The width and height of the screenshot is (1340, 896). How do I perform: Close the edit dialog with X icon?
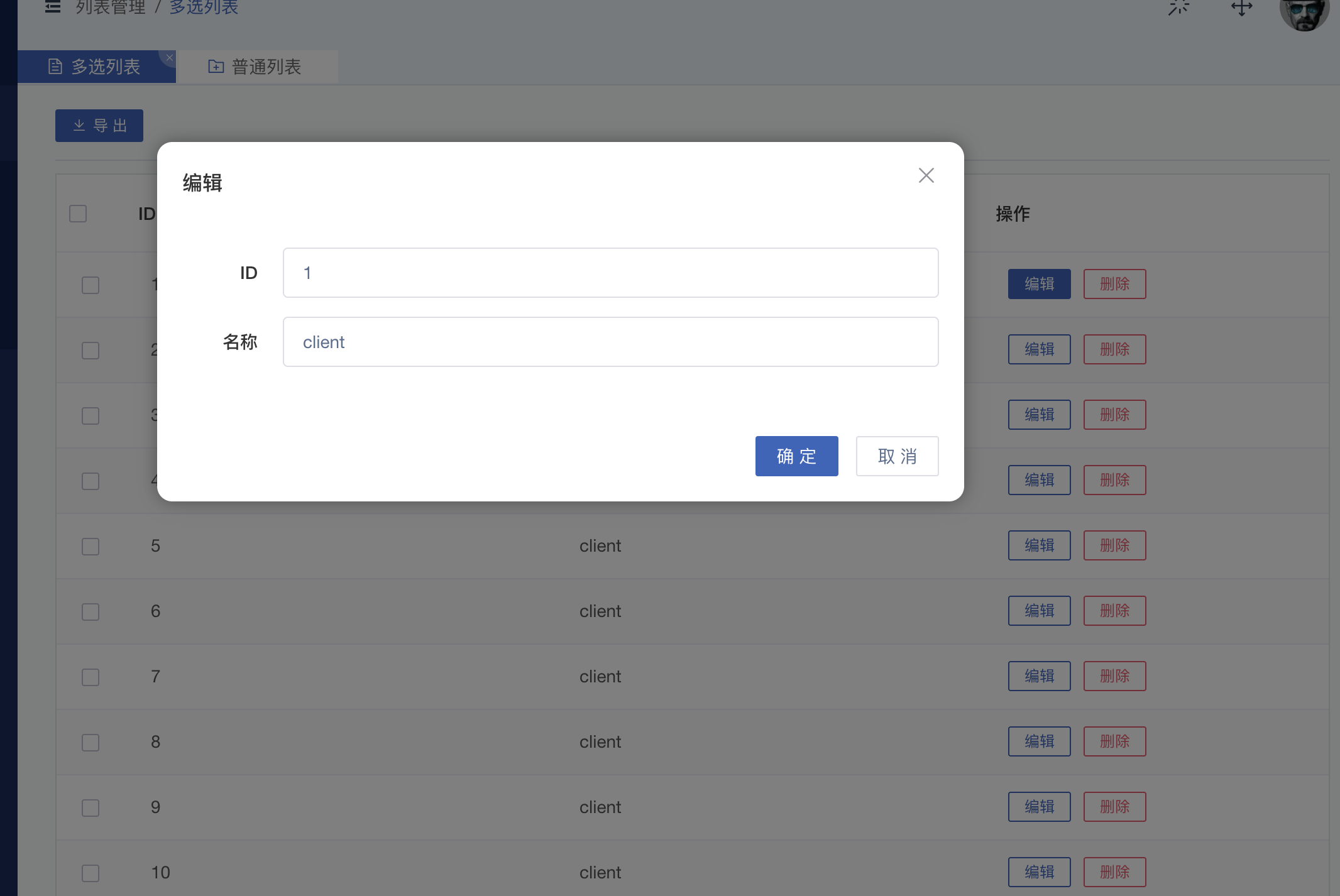[926, 175]
